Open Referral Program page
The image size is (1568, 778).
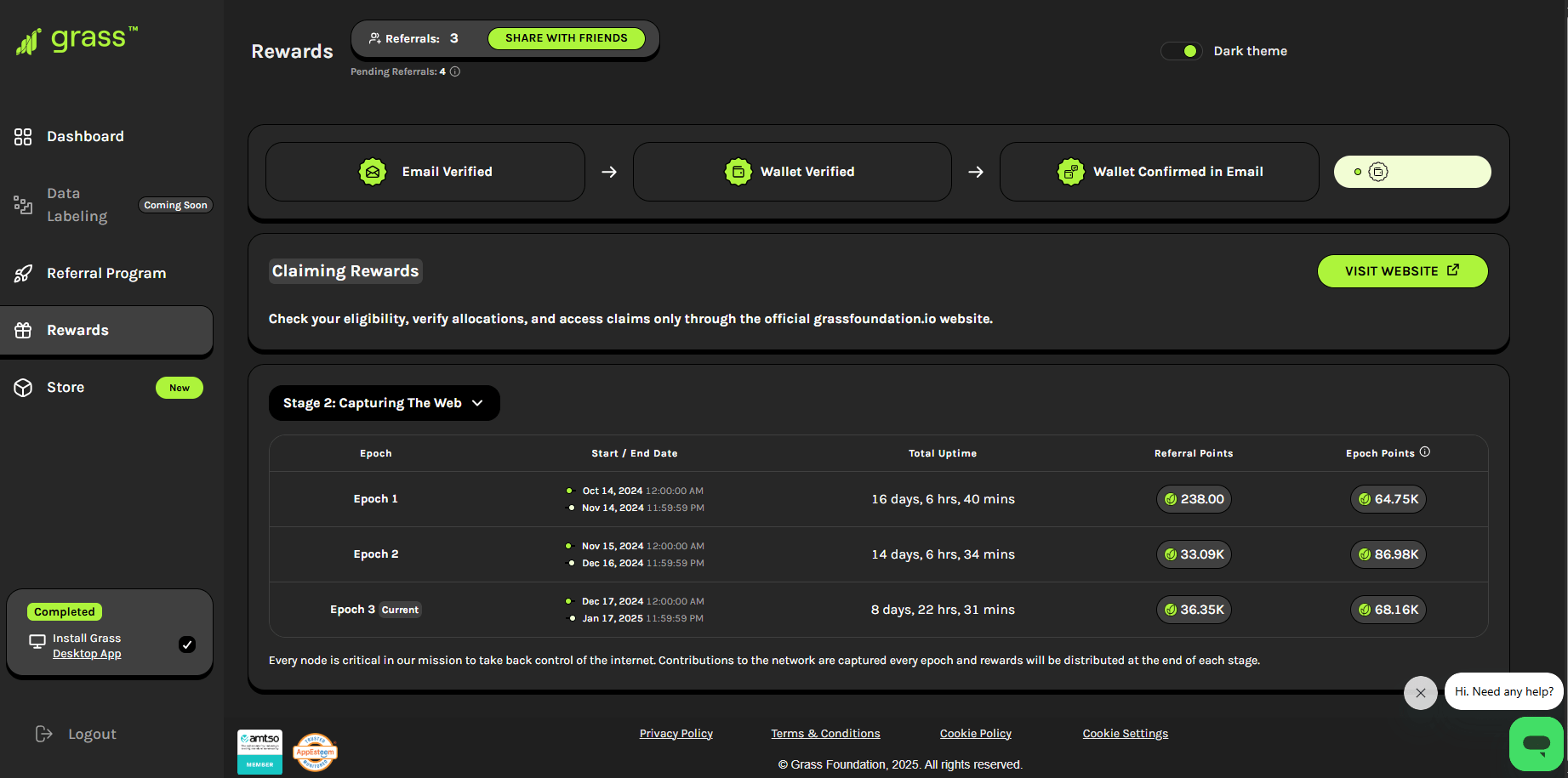106,273
